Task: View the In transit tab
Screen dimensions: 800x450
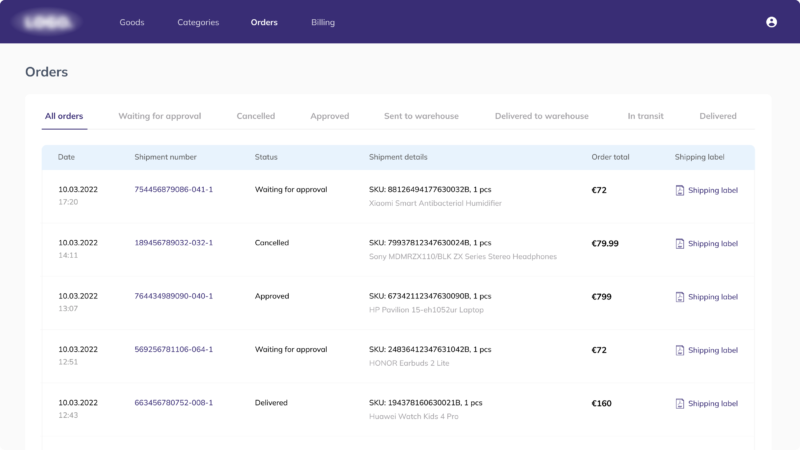Action: 645,116
